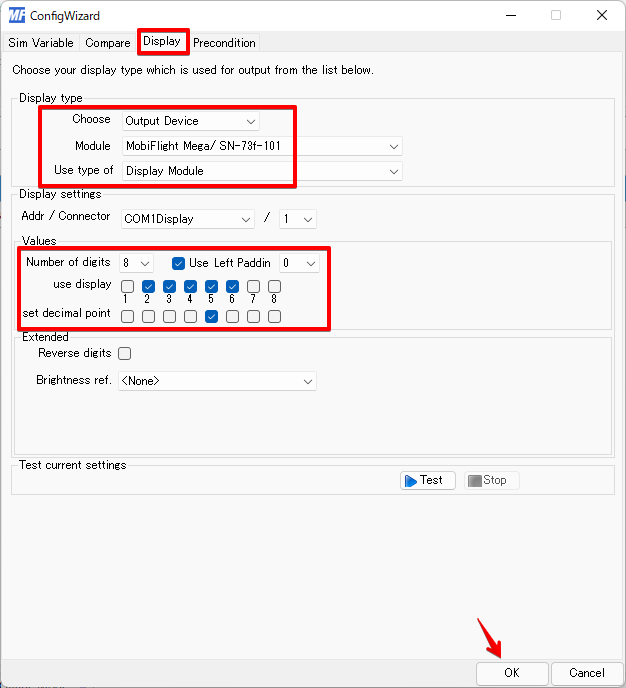Expand the Module dropdown list
This screenshot has width=626, height=688.
click(x=262, y=146)
